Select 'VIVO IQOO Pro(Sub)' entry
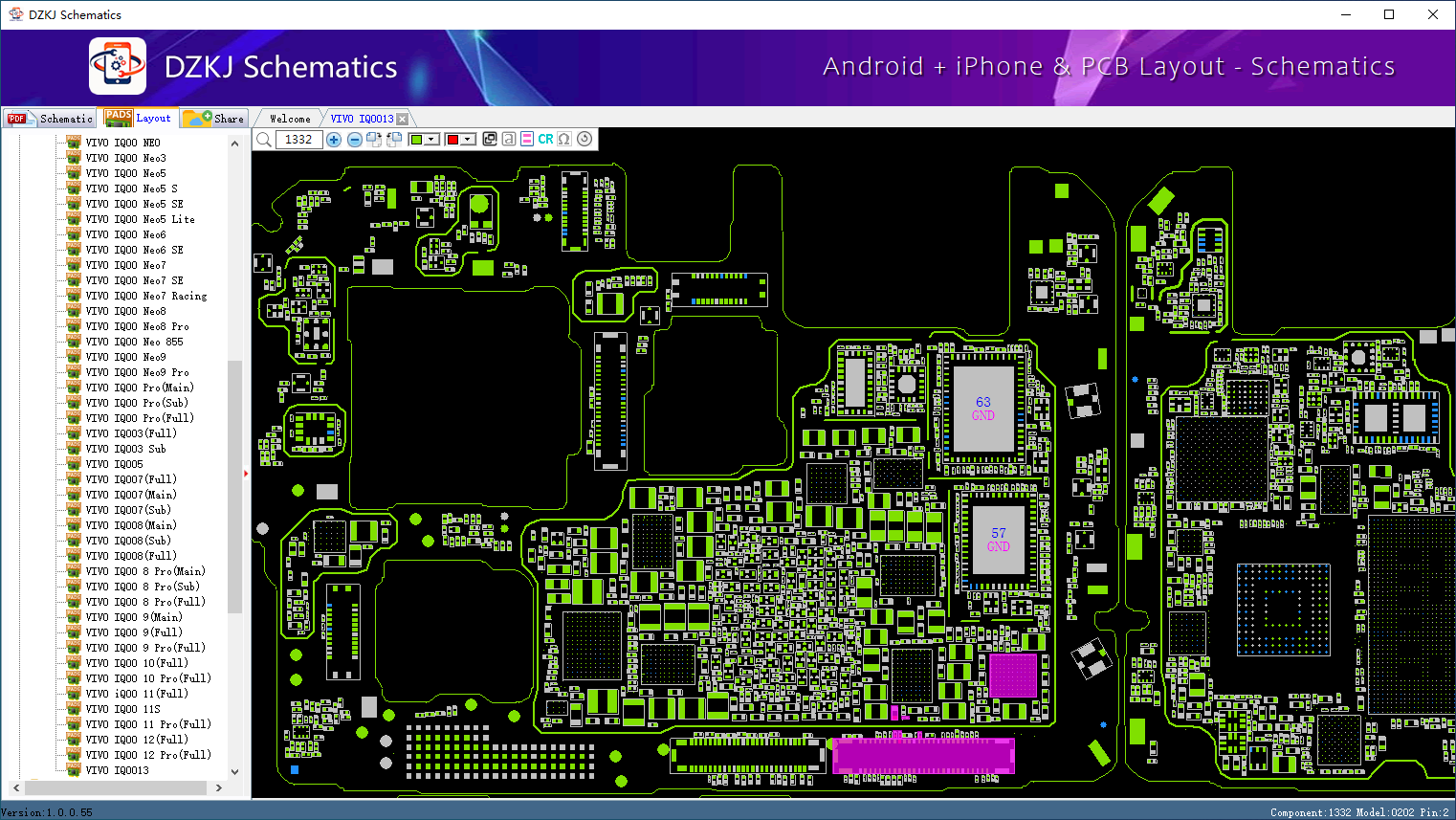Screen dimensions: 1456x820 click(x=137, y=403)
